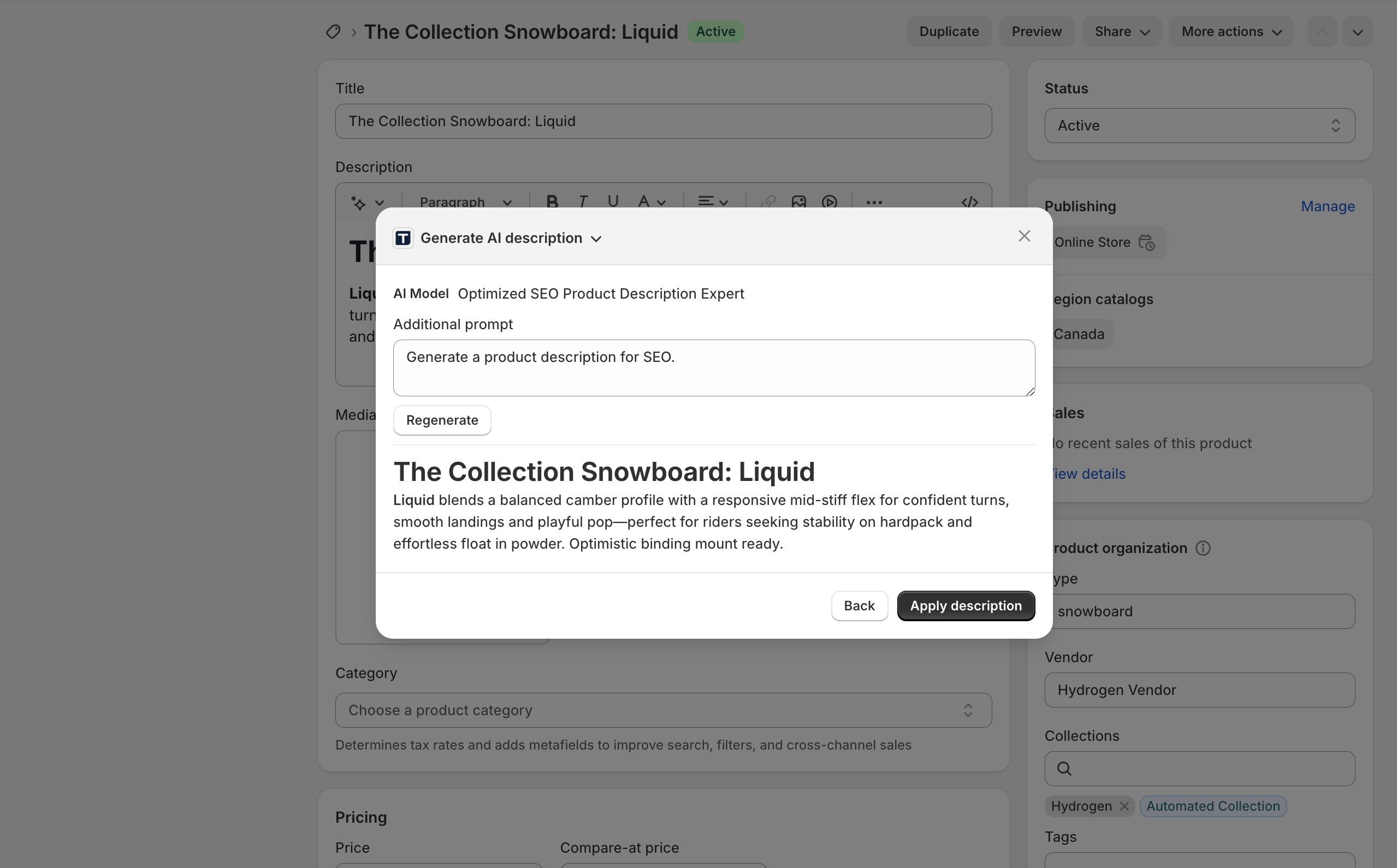Image resolution: width=1397 pixels, height=868 pixels.
Task: Open text alignment options in editor
Action: point(713,202)
